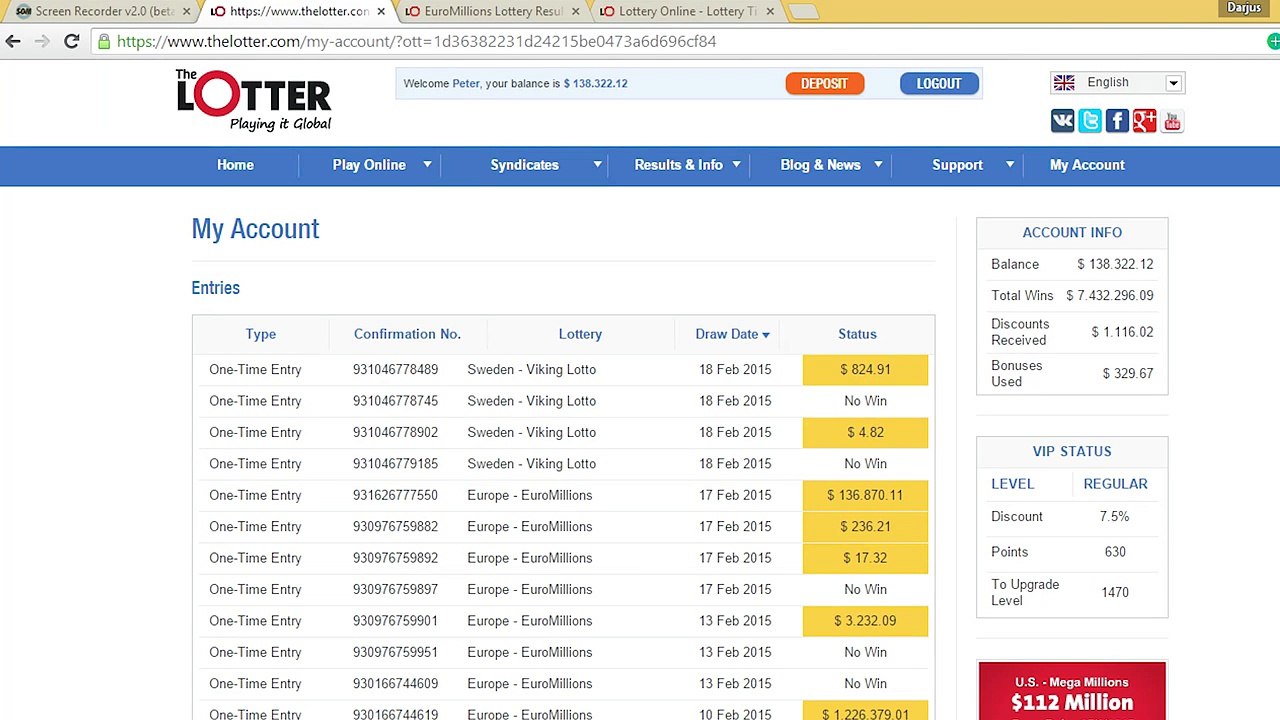The height and width of the screenshot is (720, 1280).
Task: Open the Google Plus icon
Action: point(1144,121)
